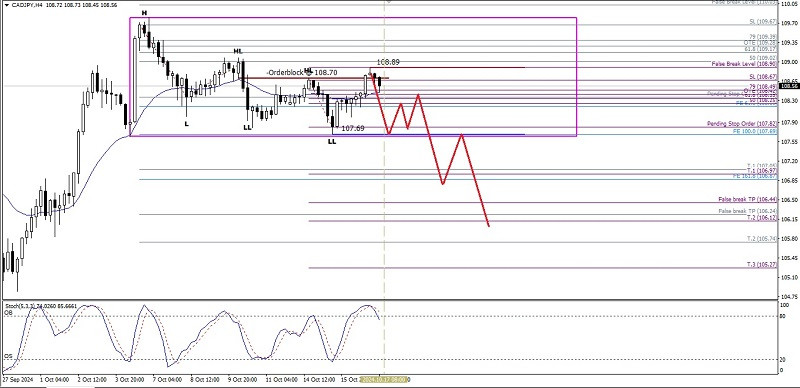This screenshot has width=800, height=388.
Task: Click the 104.75 price scale value
Action: point(790,297)
